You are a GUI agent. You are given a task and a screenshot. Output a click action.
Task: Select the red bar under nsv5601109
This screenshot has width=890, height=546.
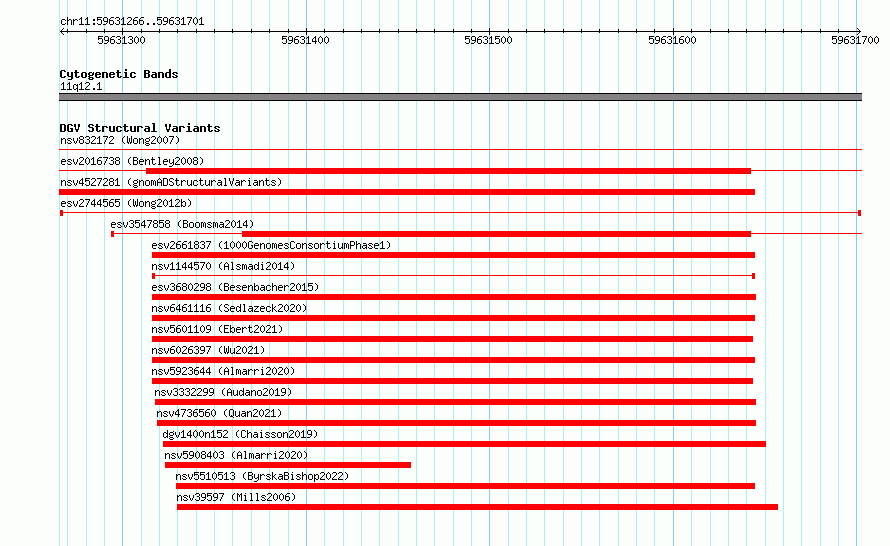pyautogui.click(x=452, y=339)
